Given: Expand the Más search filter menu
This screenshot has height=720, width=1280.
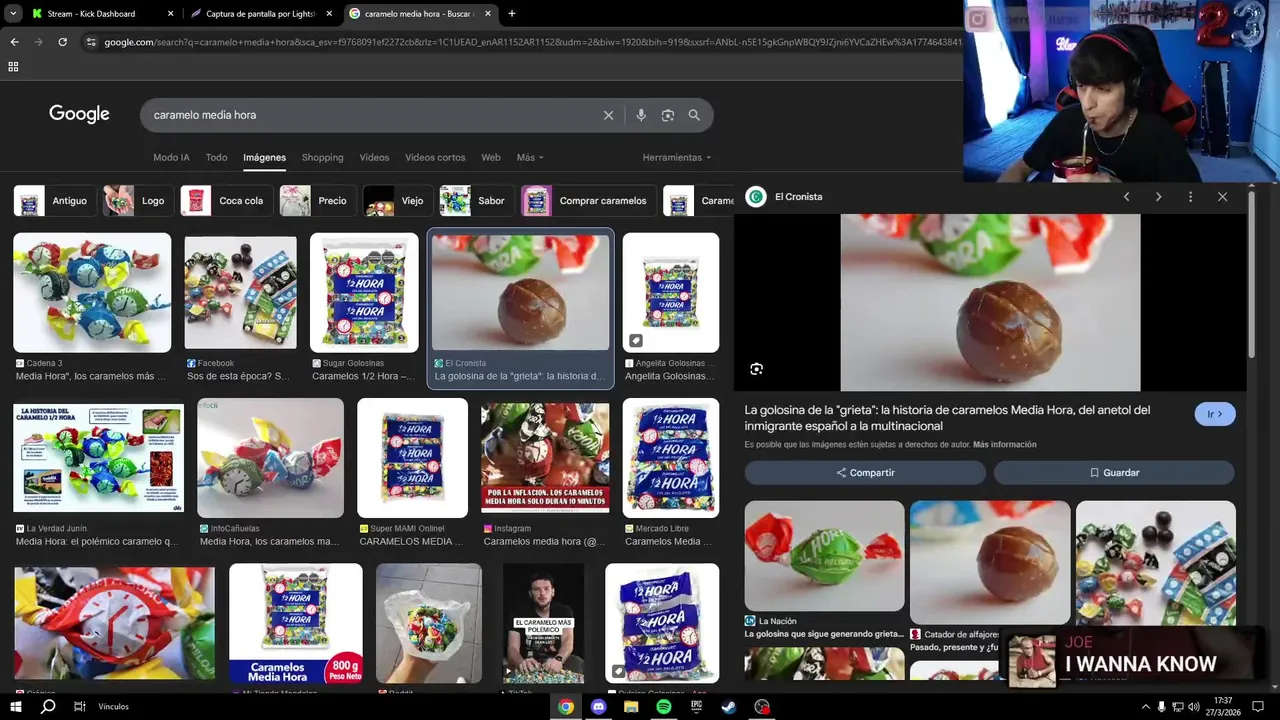Looking at the screenshot, I should (x=530, y=157).
